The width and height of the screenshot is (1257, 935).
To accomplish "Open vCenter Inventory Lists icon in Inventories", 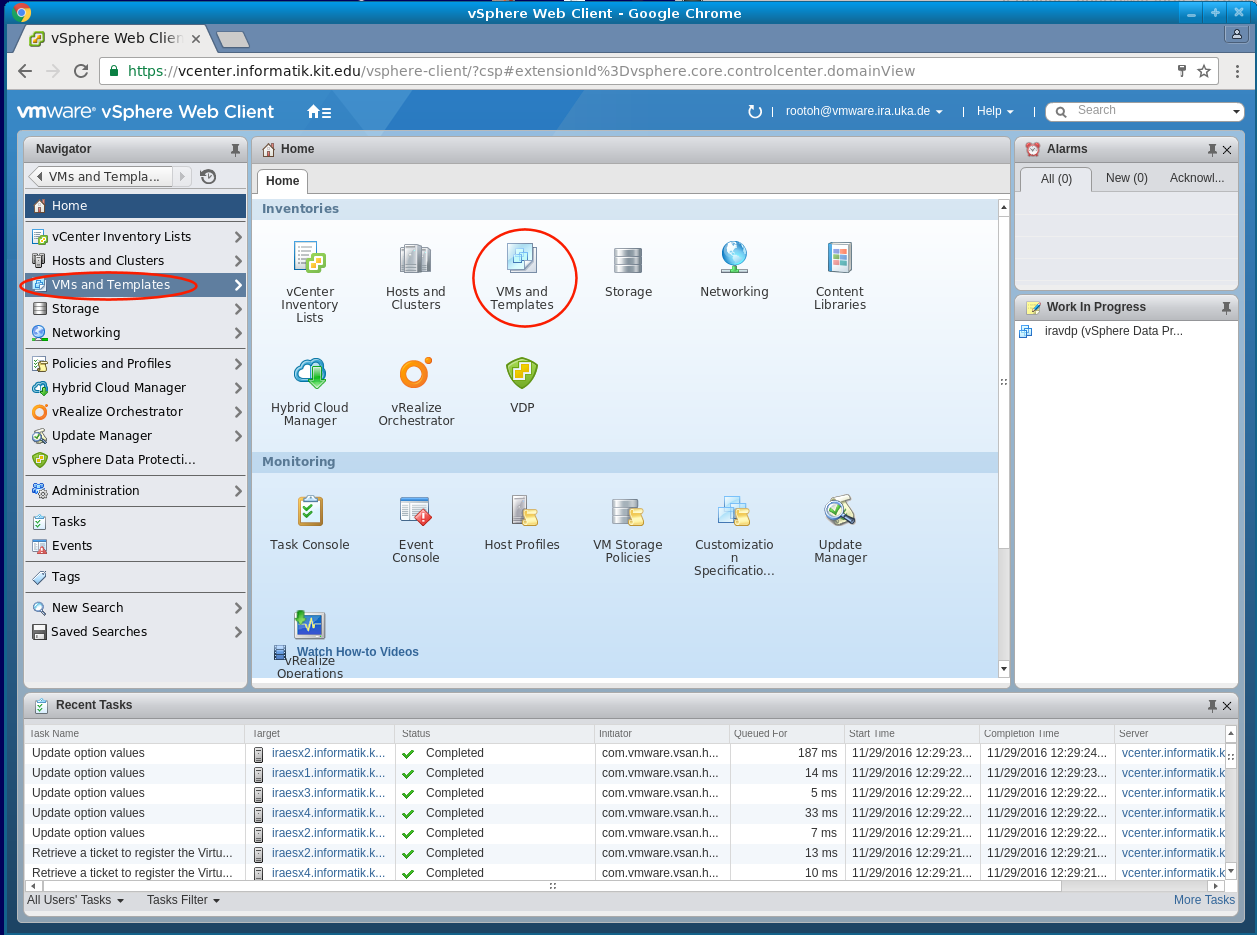I will point(310,258).
